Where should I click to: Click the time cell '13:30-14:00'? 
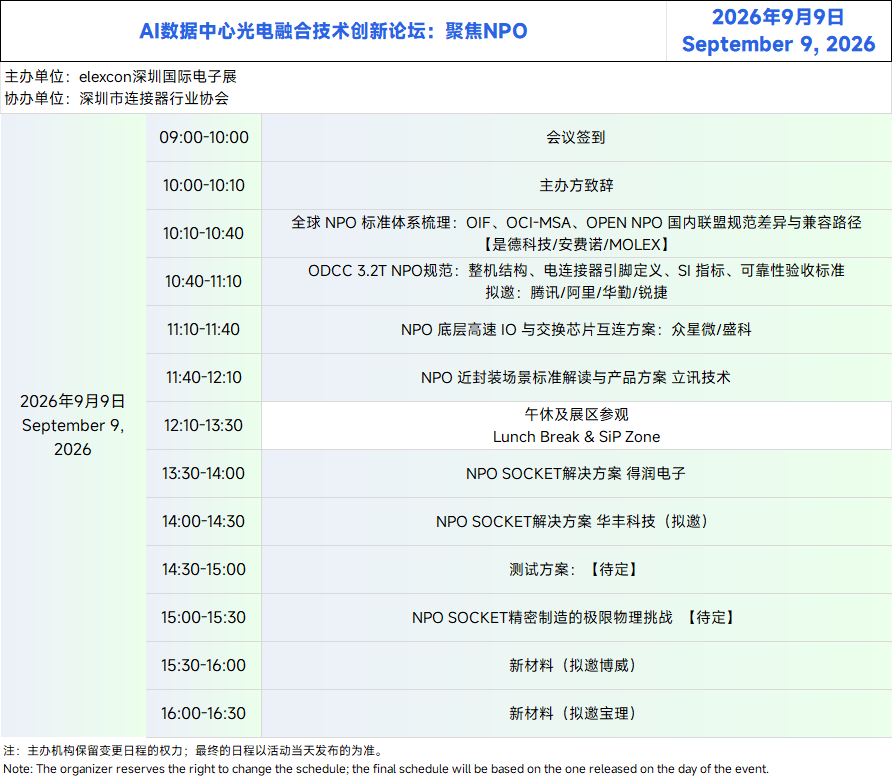point(204,473)
